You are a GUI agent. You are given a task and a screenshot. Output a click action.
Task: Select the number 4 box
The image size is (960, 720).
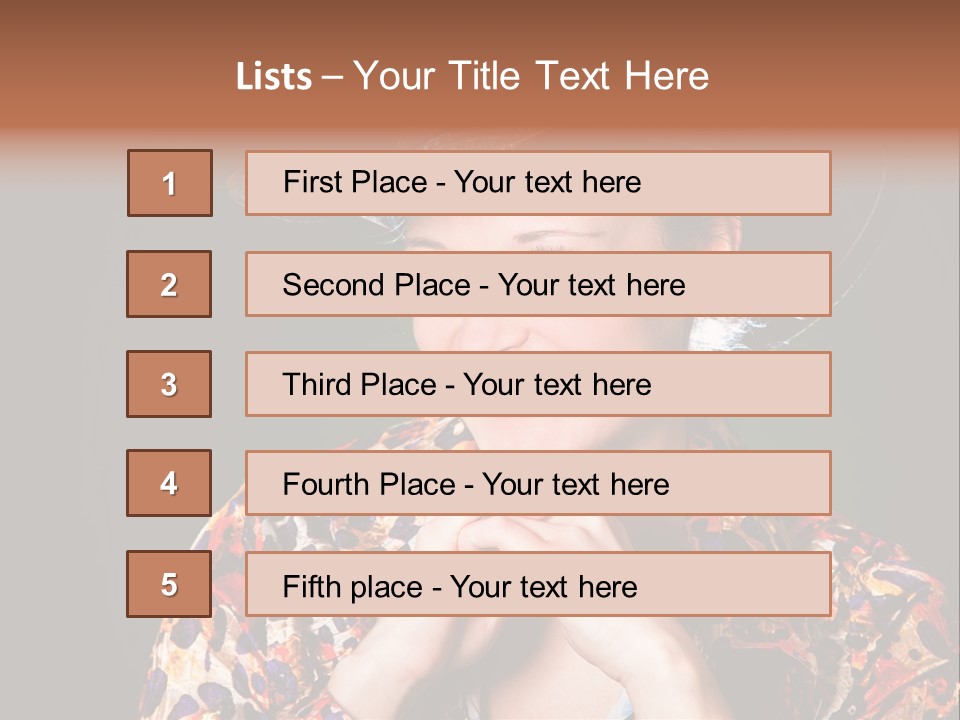(x=169, y=483)
